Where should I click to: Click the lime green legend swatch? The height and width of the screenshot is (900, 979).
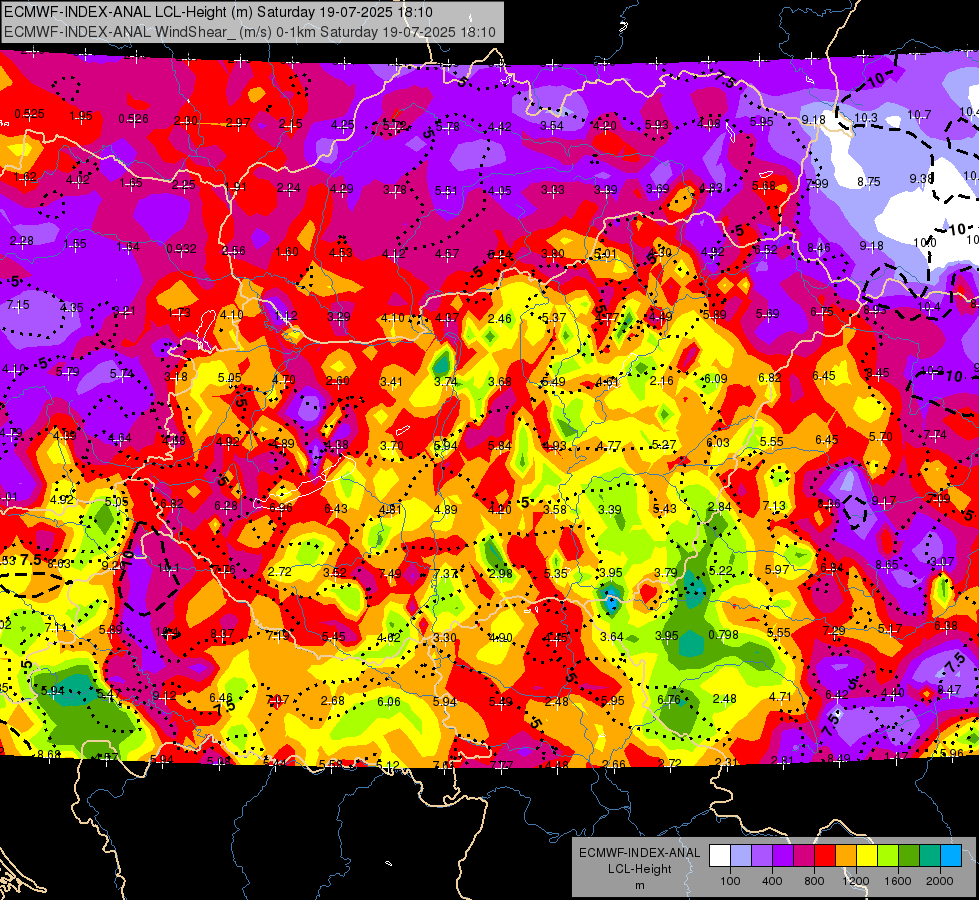(888, 856)
